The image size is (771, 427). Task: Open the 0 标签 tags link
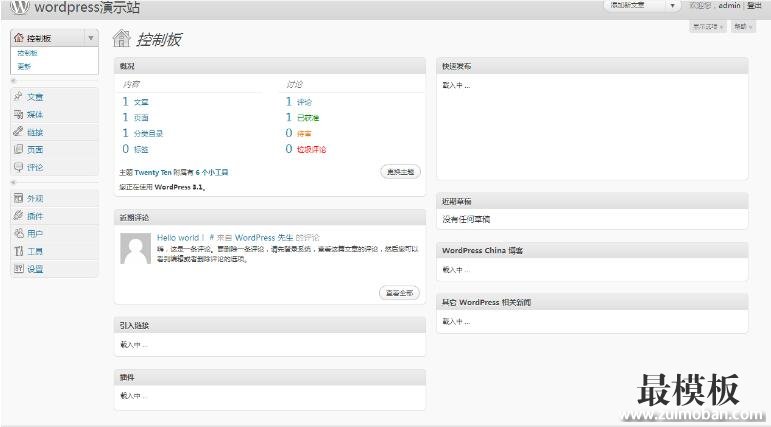point(135,149)
